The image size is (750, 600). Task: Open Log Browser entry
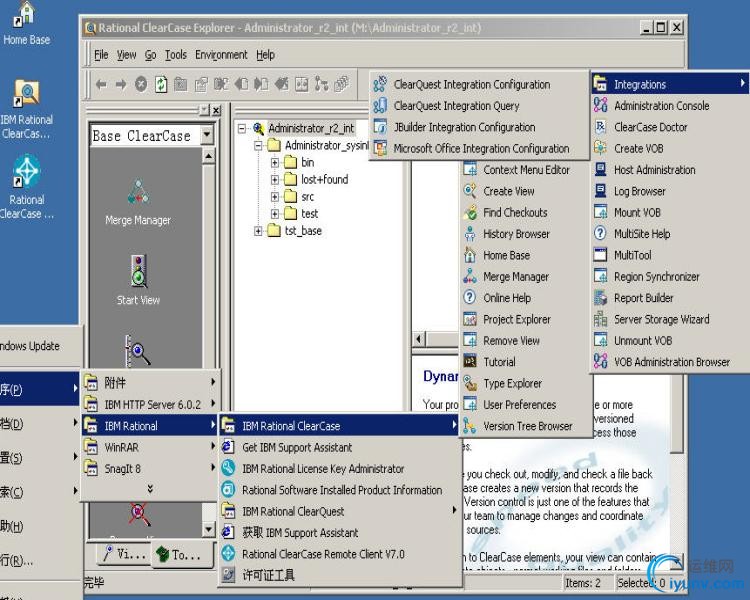click(x=670, y=191)
